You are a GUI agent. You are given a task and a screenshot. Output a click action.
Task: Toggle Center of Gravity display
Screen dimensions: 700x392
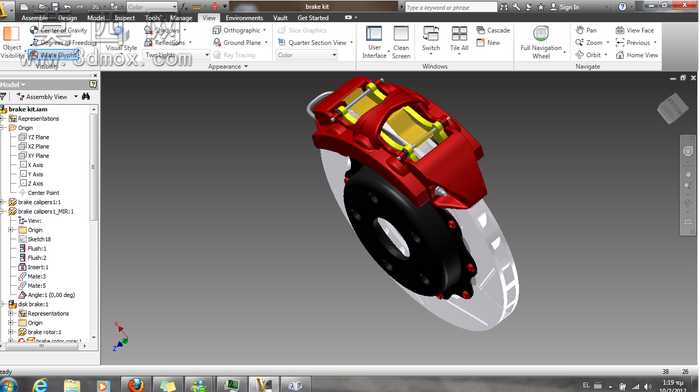58,30
